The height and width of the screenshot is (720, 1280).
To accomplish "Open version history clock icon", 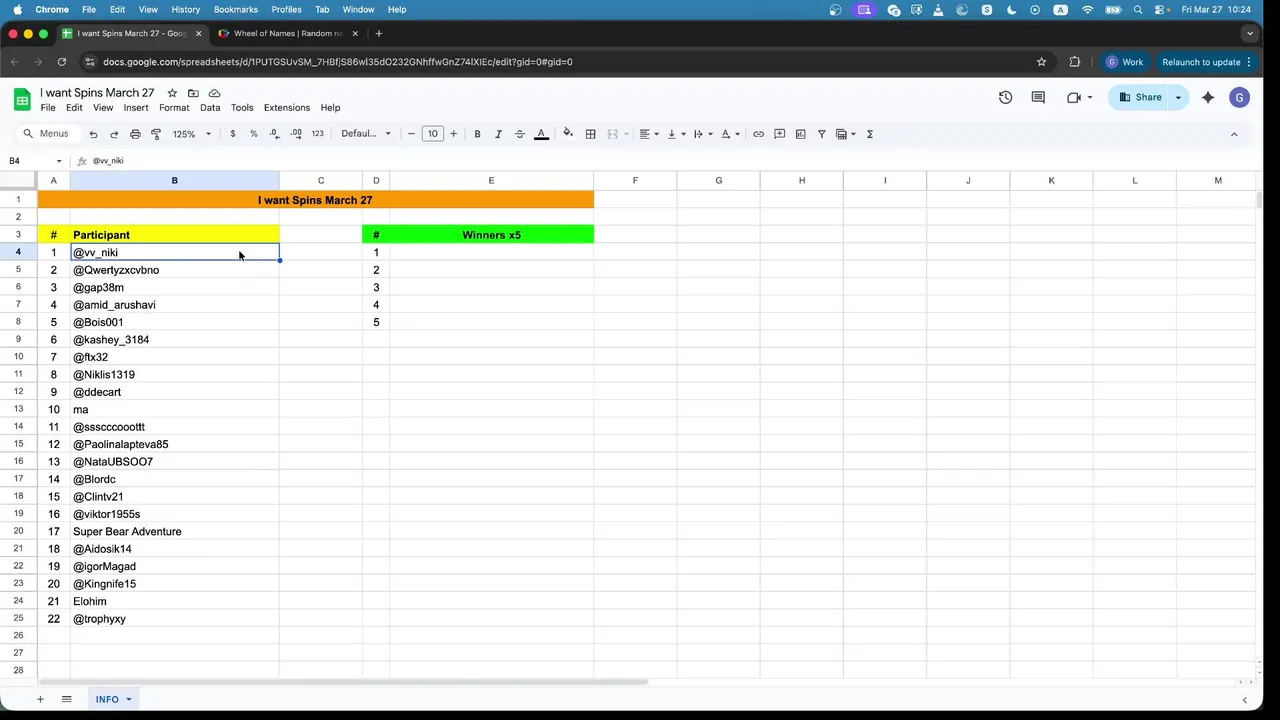I will point(1005,97).
